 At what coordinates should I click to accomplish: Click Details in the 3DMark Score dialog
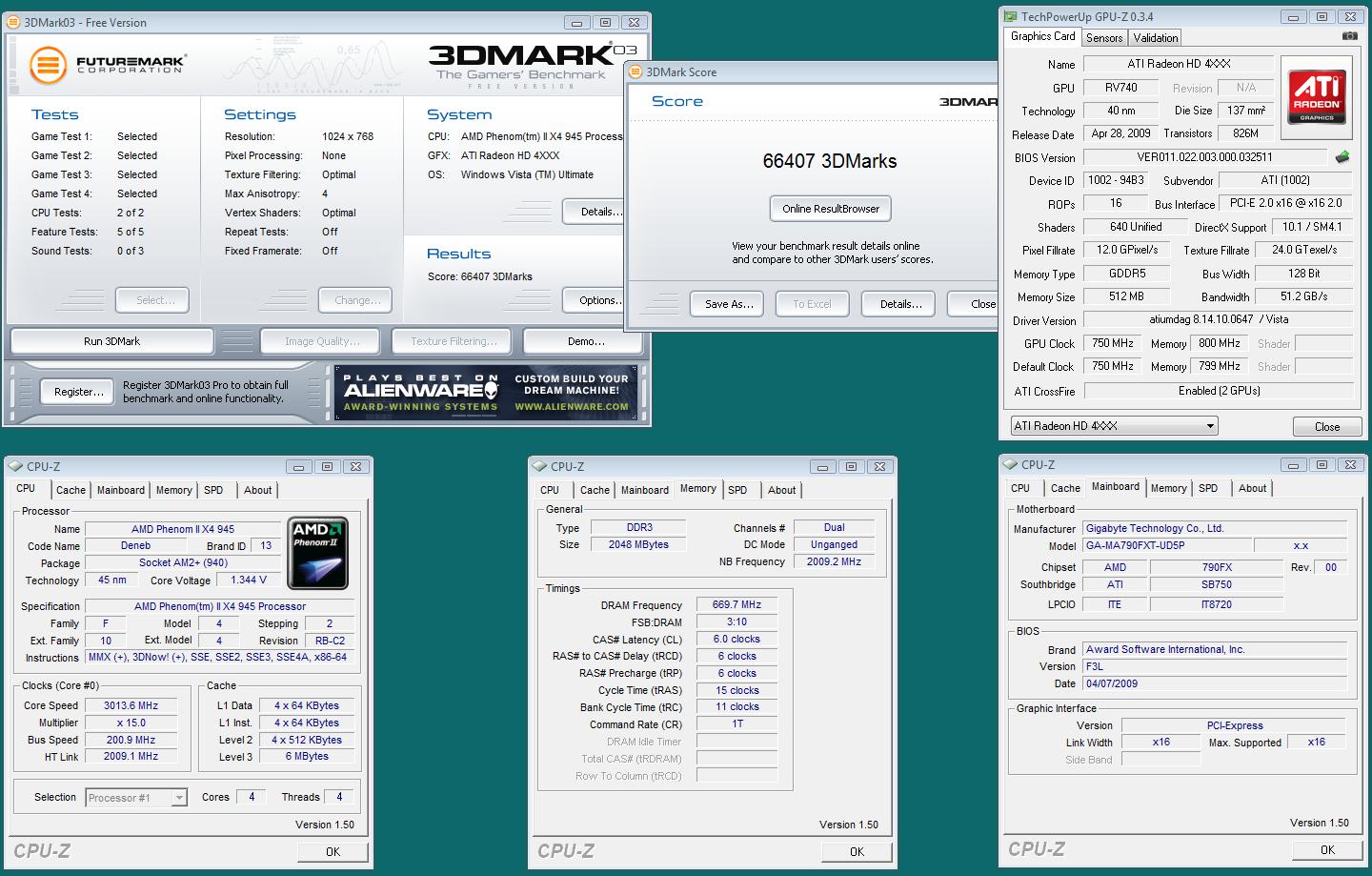click(900, 304)
